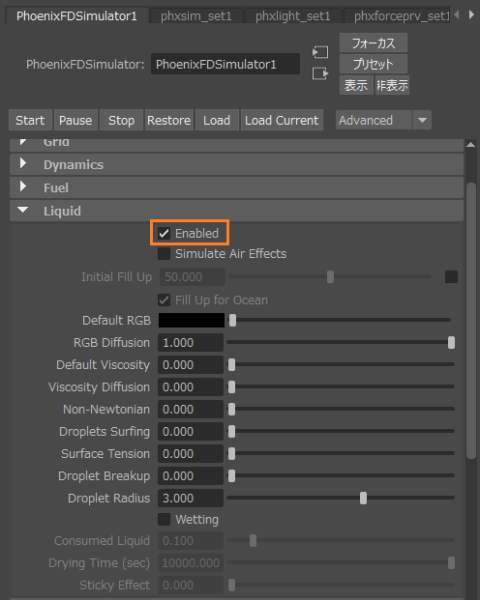The height and width of the screenshot is (600, 480).
Task: Expand the Fuel section
Action: coord(237,188)
